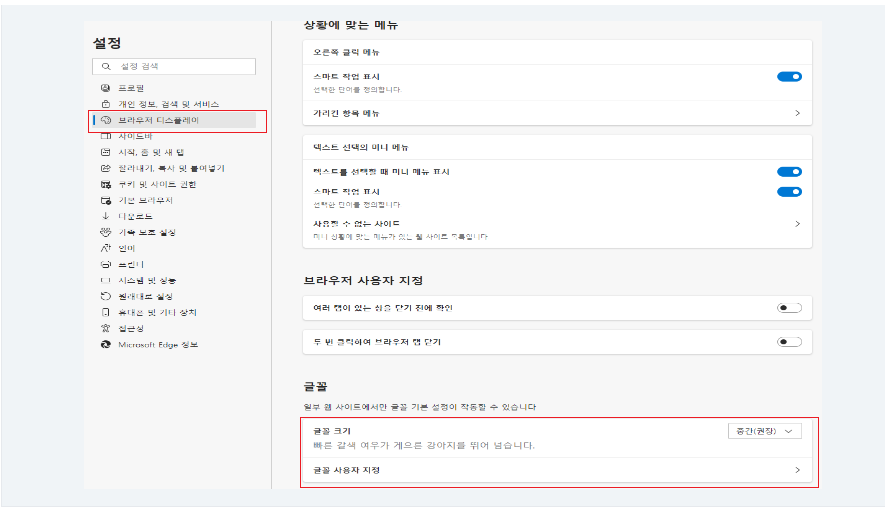Click the 프린터 icon in settings sidebar
885x508 pixels.
(105, 265)
